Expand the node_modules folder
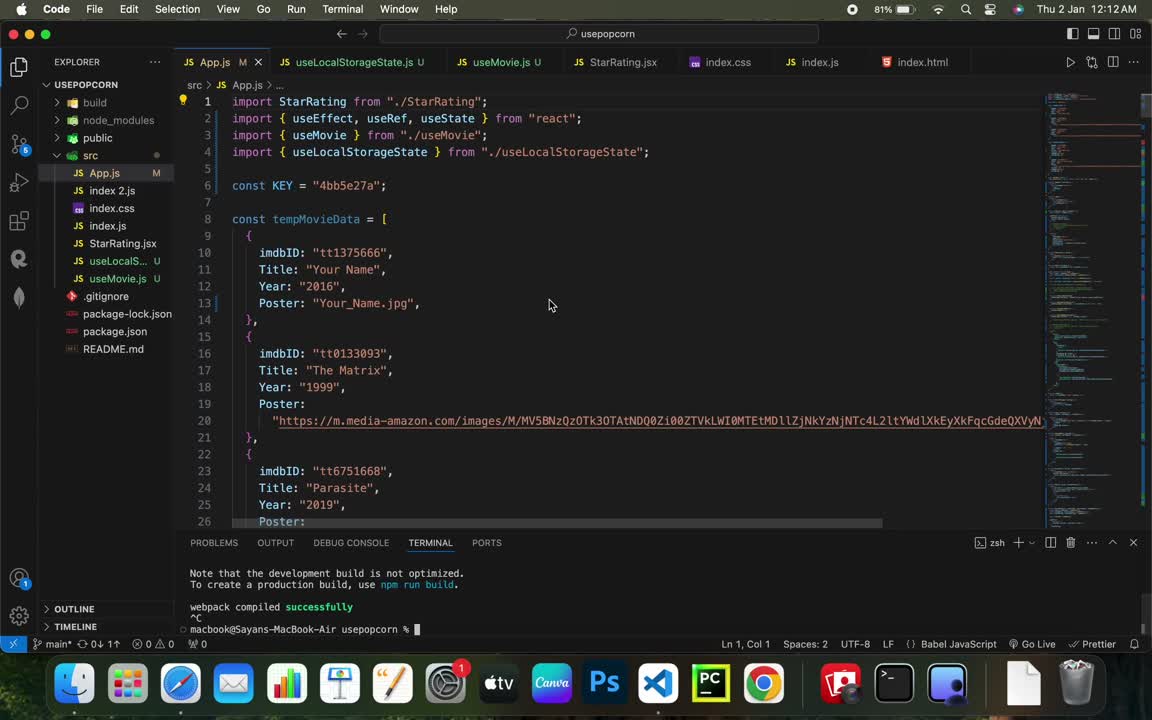Image resolution: width=1152 pixels, height=720 pixels. 106,120
